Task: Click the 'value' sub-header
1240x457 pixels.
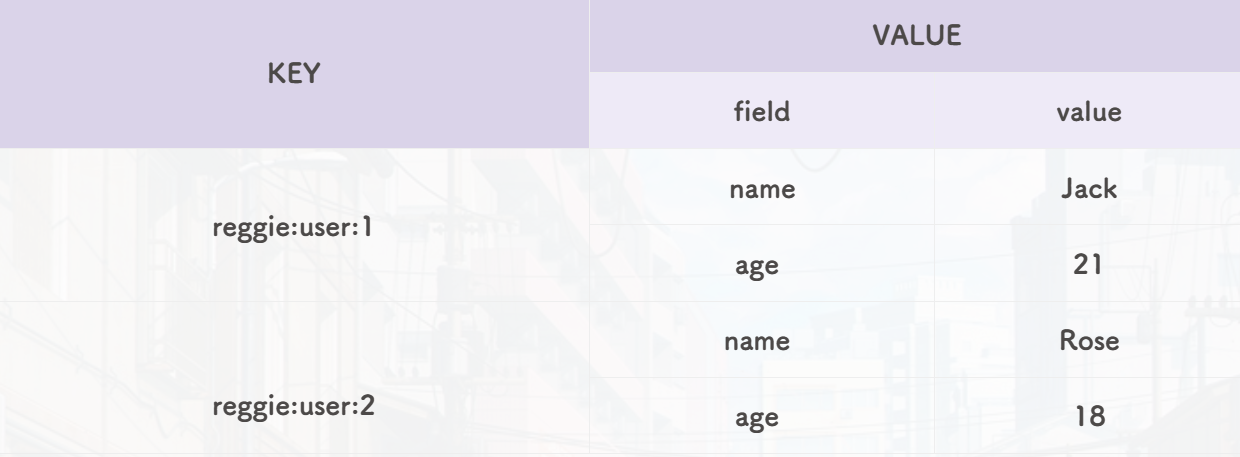Action: pyautogui.click(x=1088, y=112)
